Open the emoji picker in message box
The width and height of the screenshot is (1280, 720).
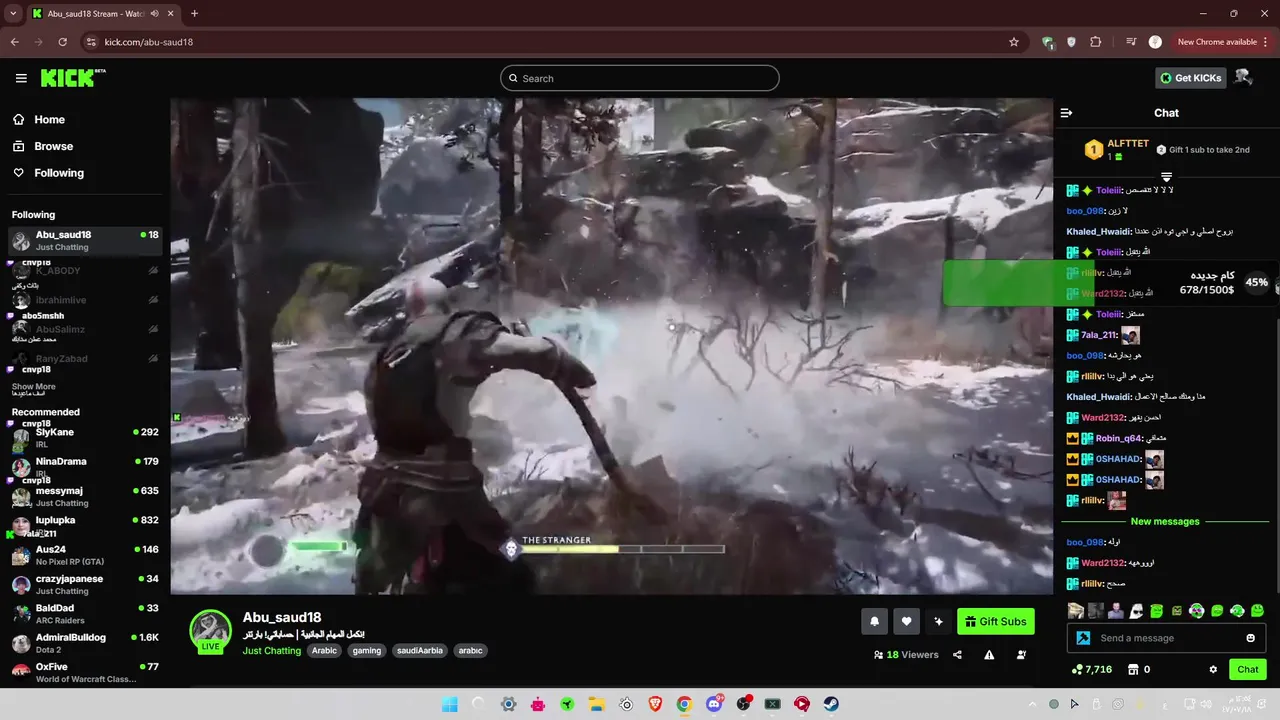tap(1250, 638)
